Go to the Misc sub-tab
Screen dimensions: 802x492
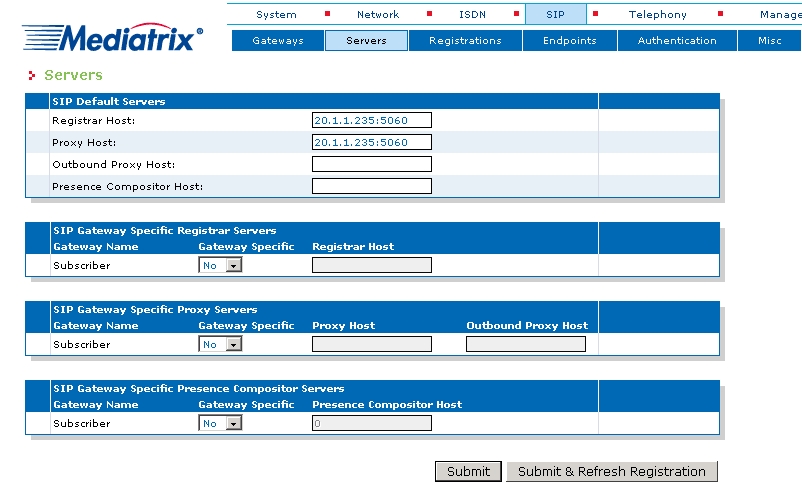tap(770, 40)
